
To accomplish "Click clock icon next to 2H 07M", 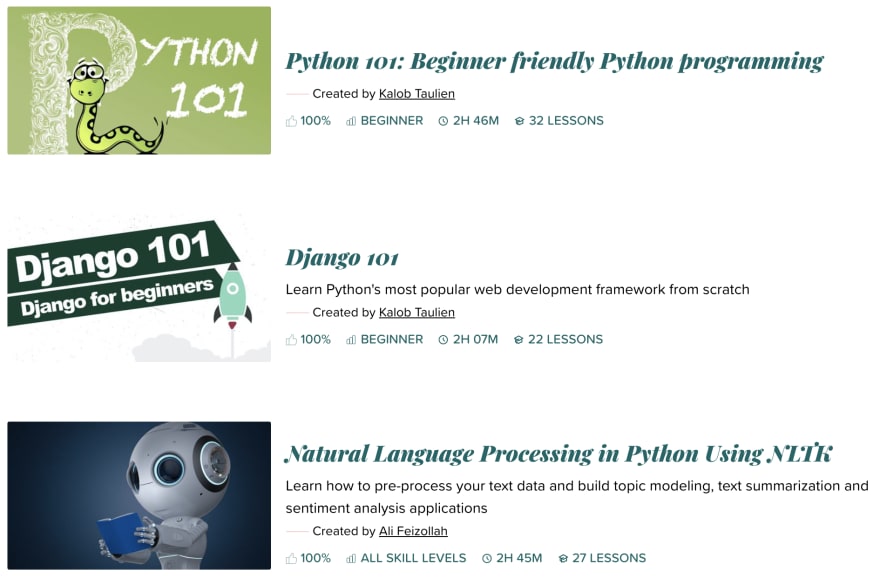I will click(443, 340).
